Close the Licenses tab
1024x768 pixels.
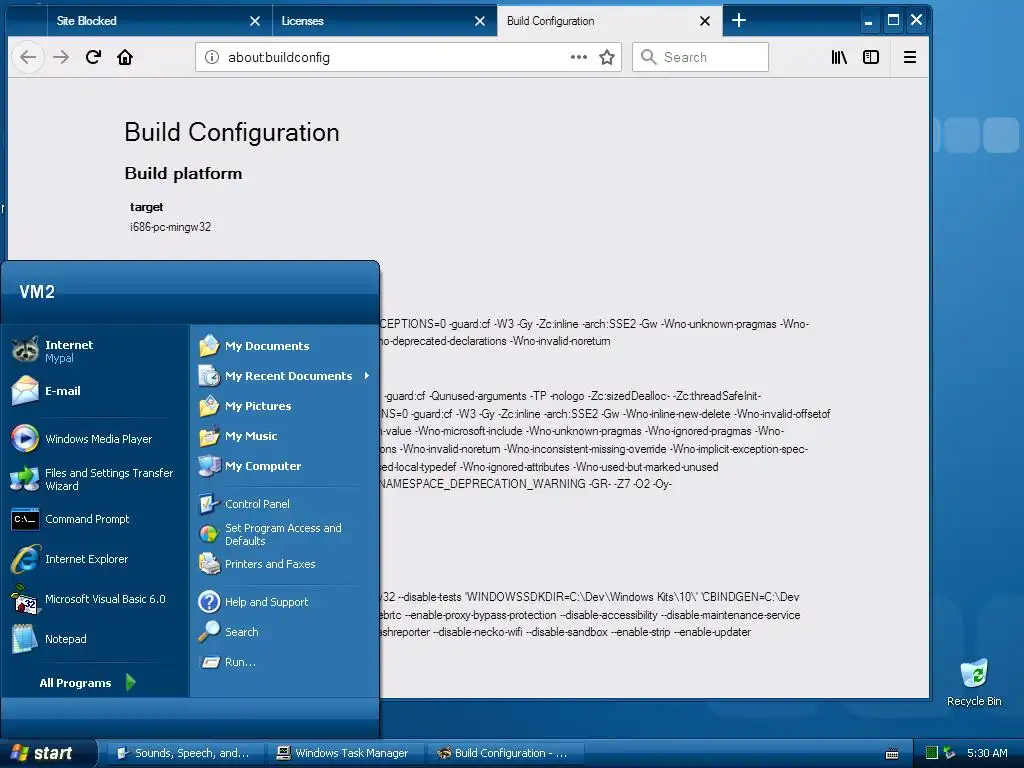[x=480, y=21]
